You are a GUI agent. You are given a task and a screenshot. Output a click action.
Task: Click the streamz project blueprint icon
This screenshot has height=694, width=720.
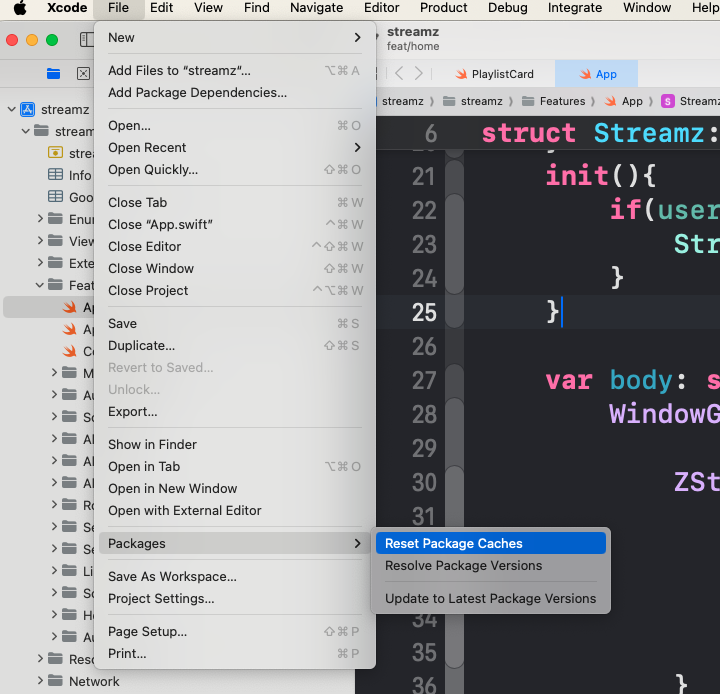pos(28,110)
